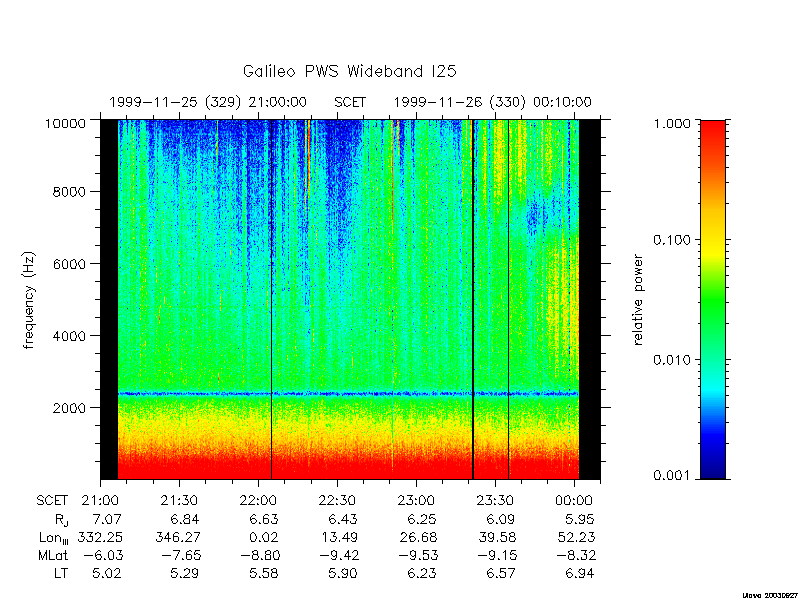The width and height of the screenshot is (800, 600).
Task: Click the LT row label
Action: coord(60,573)
